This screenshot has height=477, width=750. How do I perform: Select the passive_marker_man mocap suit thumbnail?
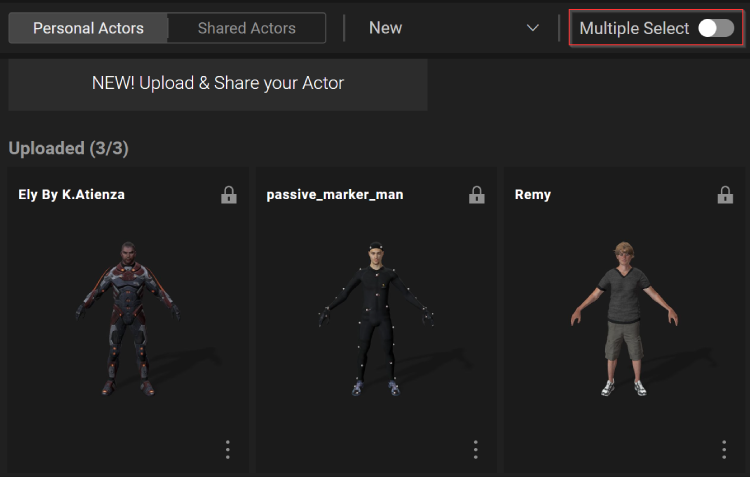point(375,318)
